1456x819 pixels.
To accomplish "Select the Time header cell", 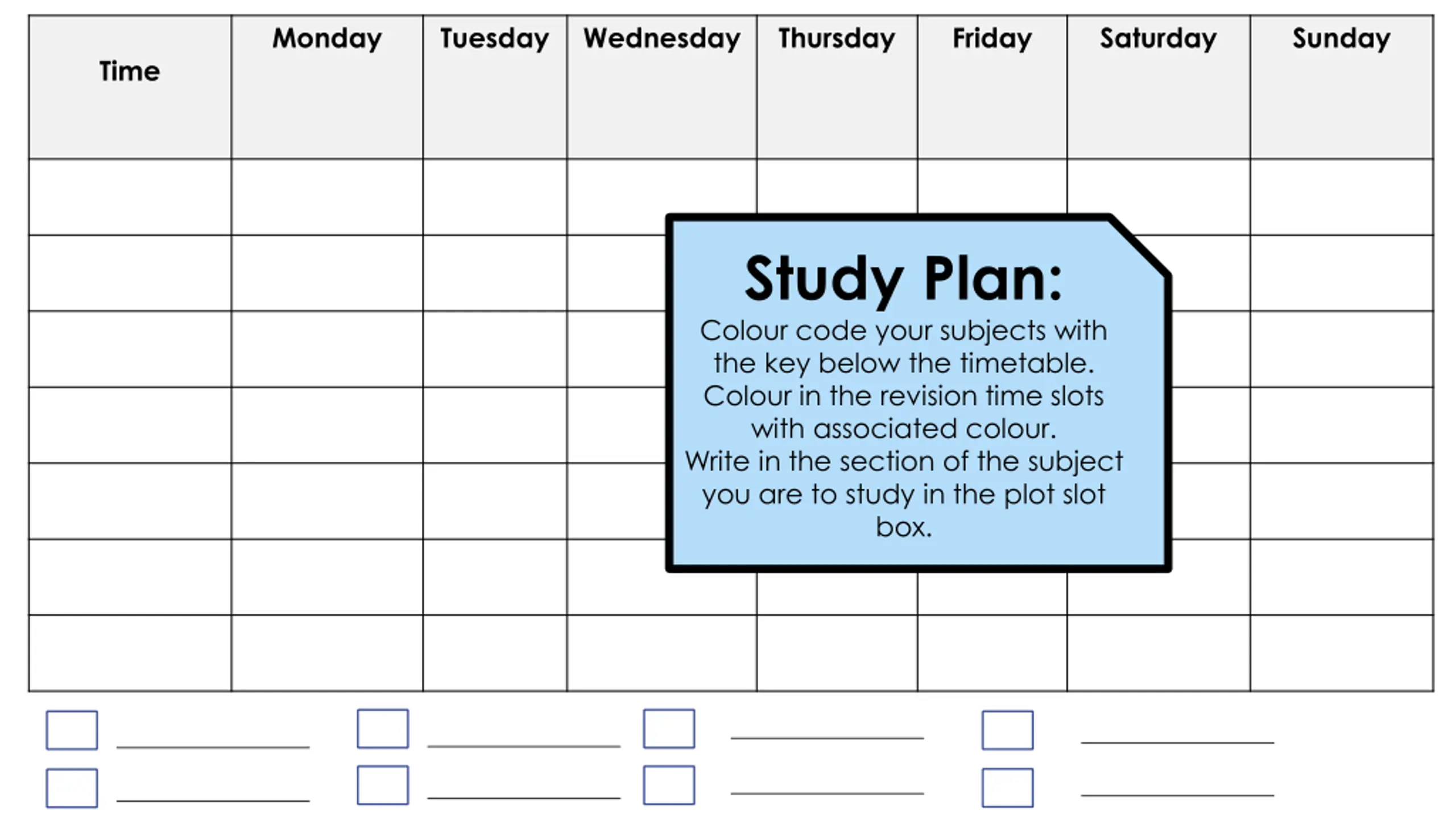I will (x=130, y=87).
